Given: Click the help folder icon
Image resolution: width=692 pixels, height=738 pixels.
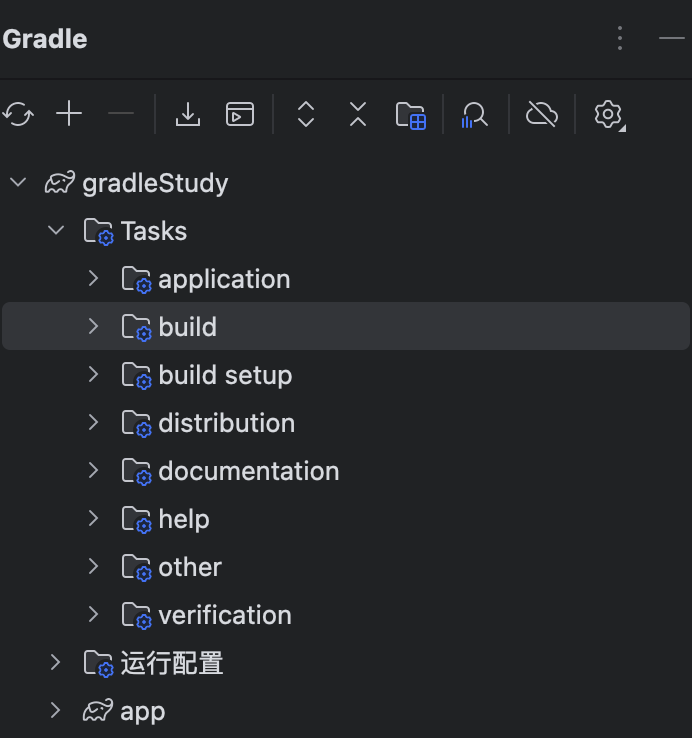Looking at the screenshot, I should point(137,520).
